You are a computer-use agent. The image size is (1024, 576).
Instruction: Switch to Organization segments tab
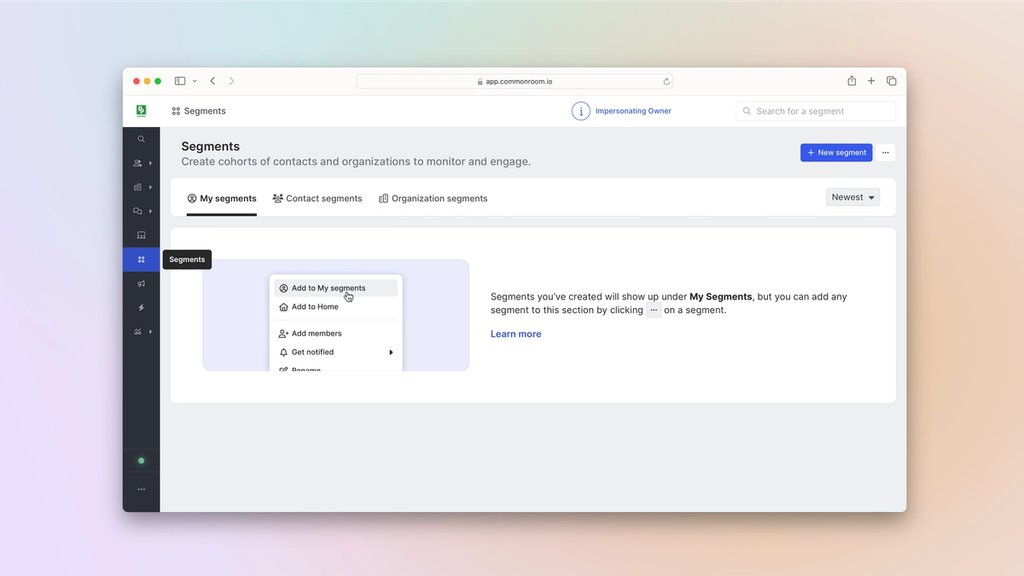click(x=433, y=199)
